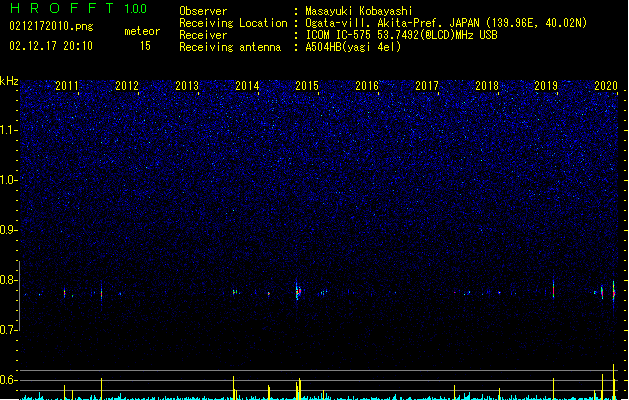Click the Receiver label

203,35
